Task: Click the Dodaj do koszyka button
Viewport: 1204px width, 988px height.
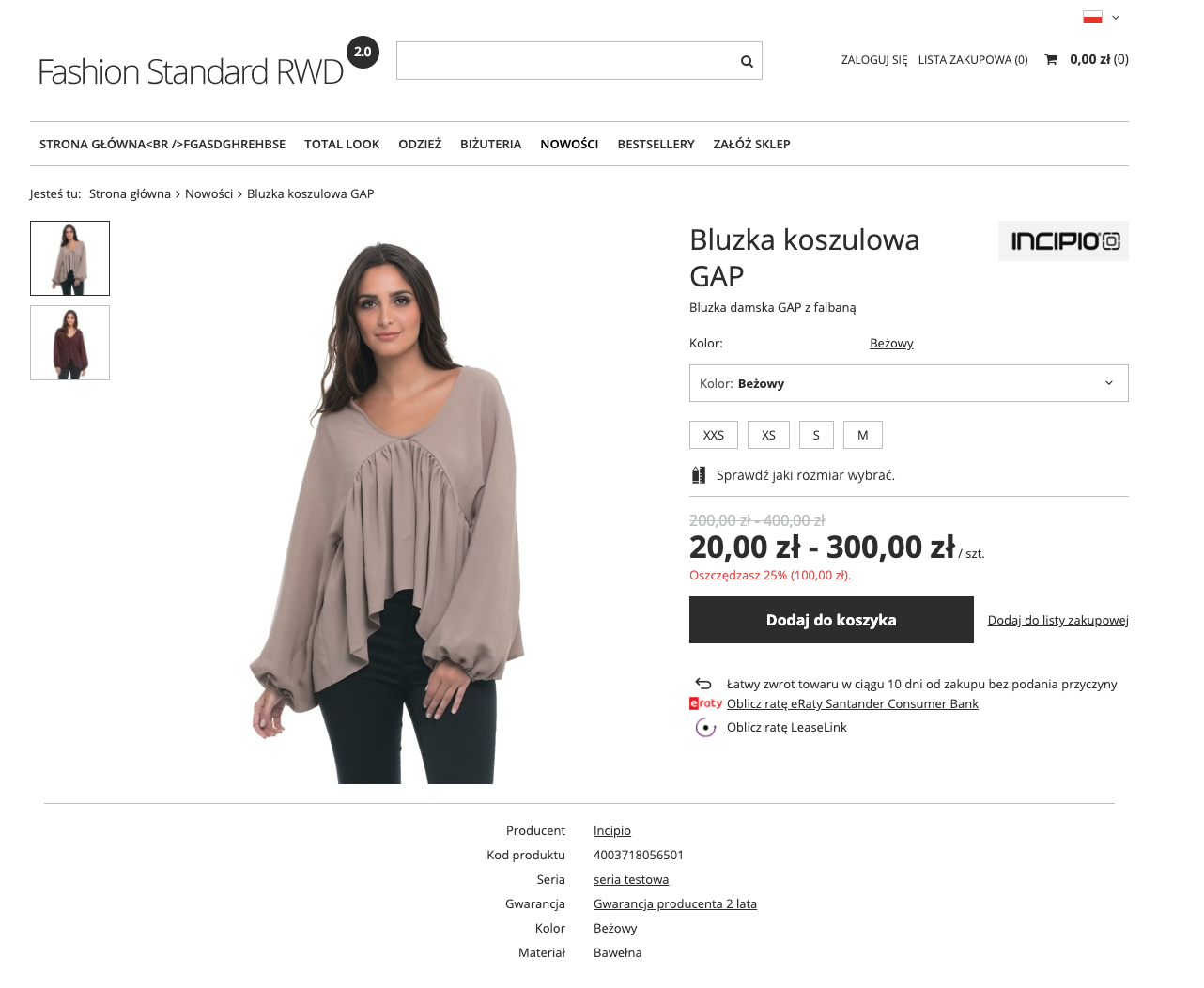Action: coord(831,620)
